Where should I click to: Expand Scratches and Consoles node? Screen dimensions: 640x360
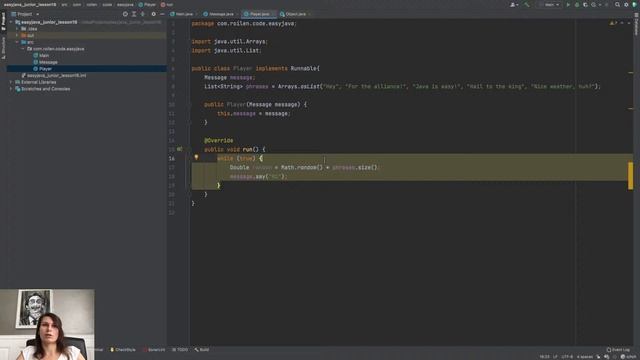(x=11, y=89)
